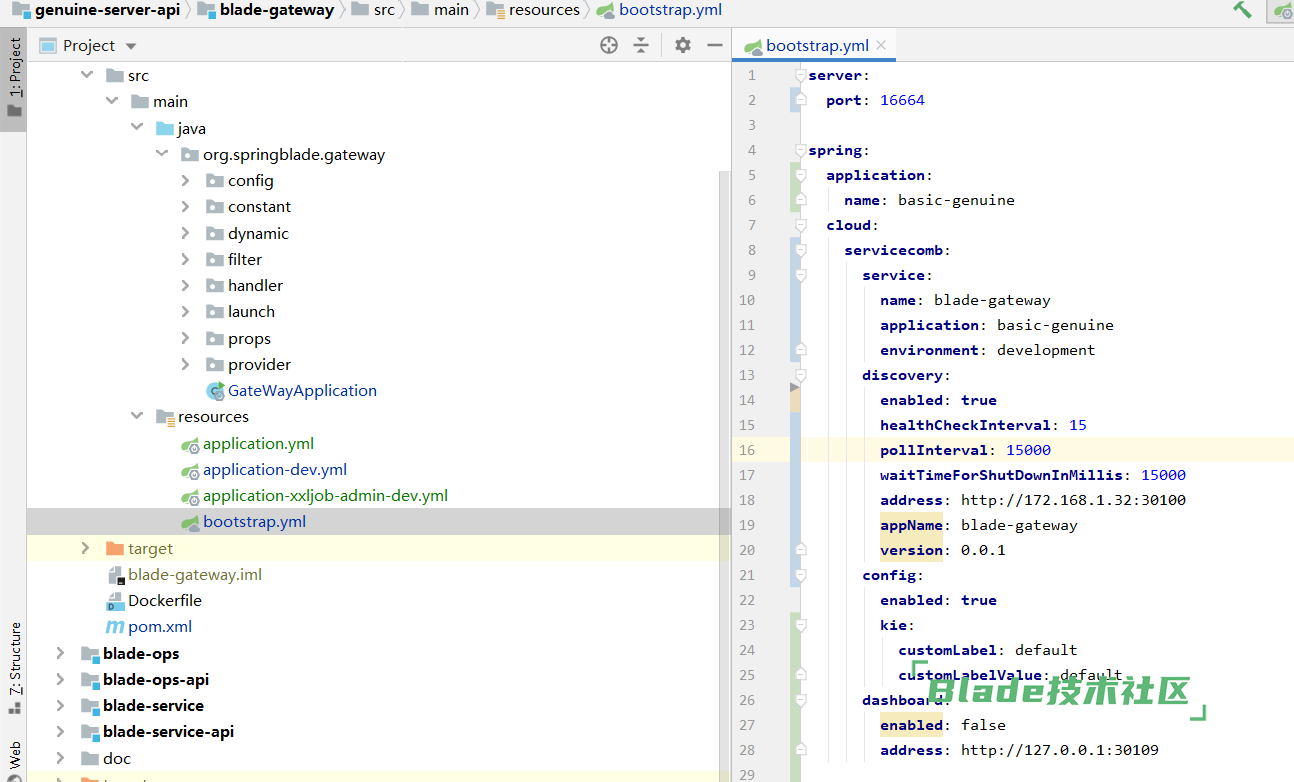Open application.yml file
This screenshot has width=1294, height=782.
point(258,443)
